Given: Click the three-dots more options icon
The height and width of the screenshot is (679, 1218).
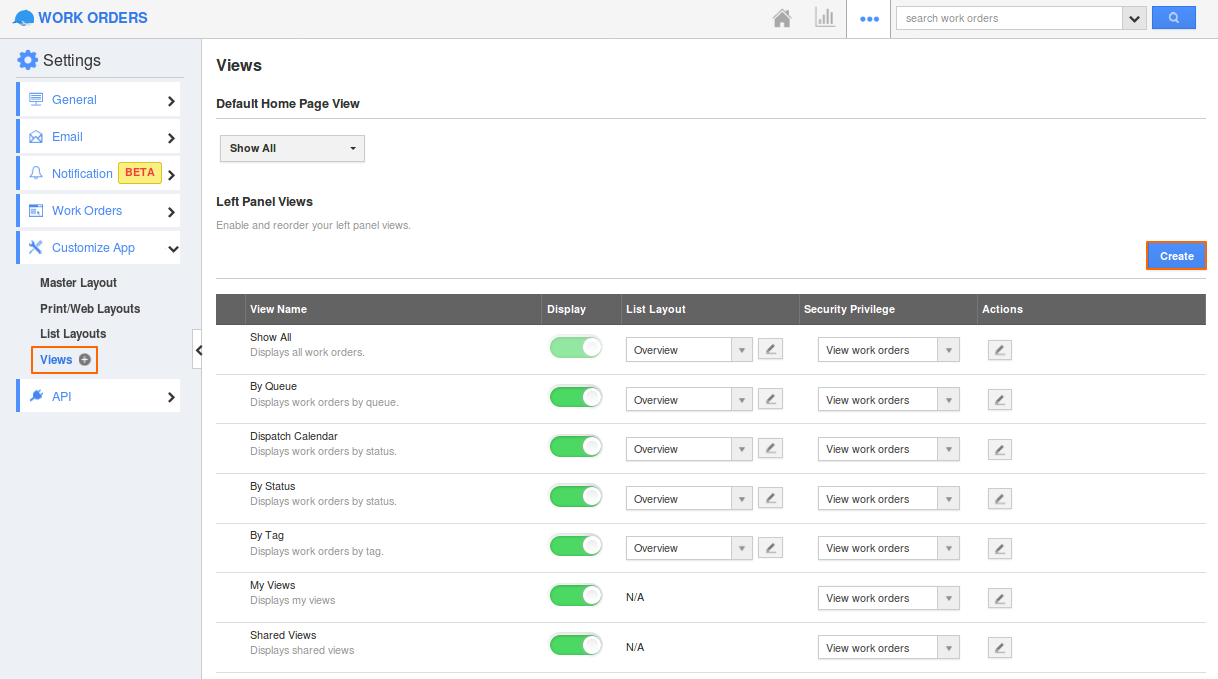Looking at the screenshot, I should (869, 19).
